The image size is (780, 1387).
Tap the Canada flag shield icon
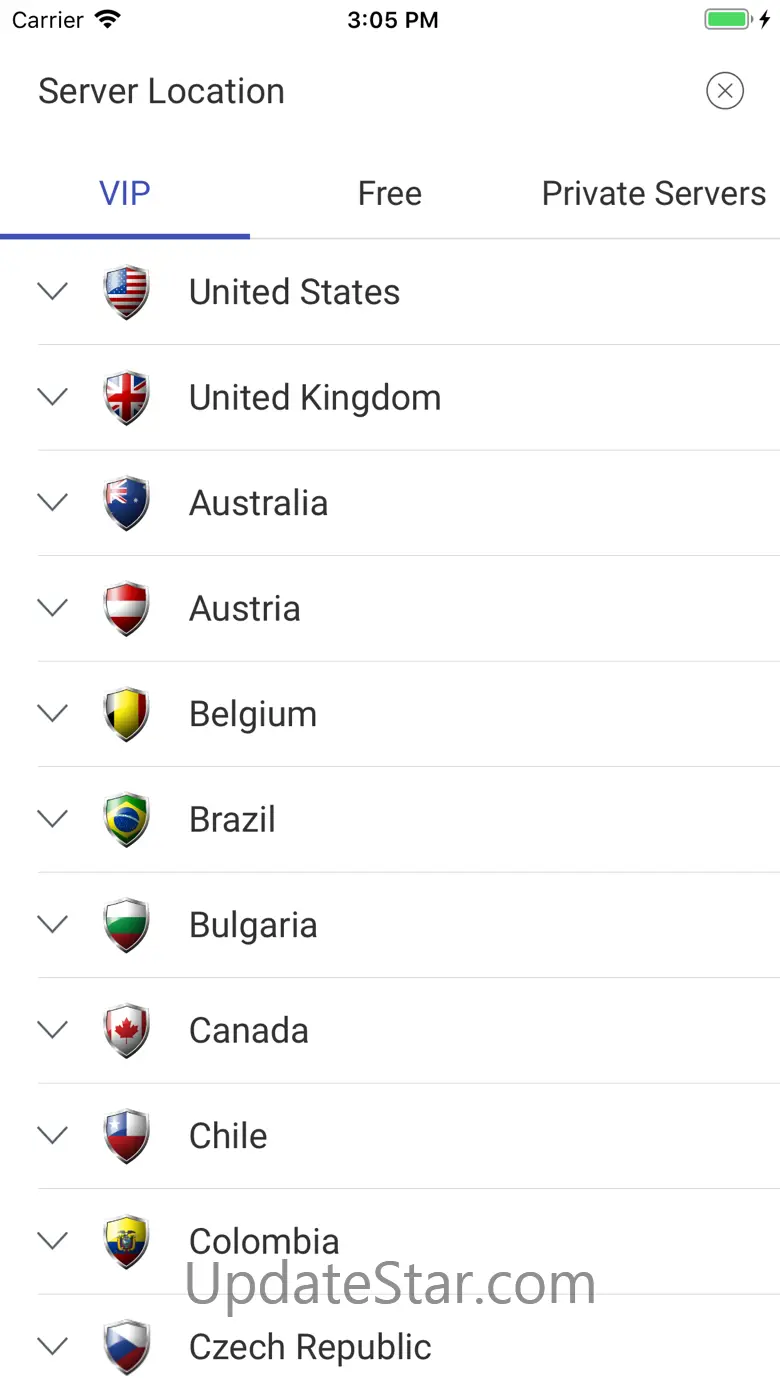coord(127,1030)
